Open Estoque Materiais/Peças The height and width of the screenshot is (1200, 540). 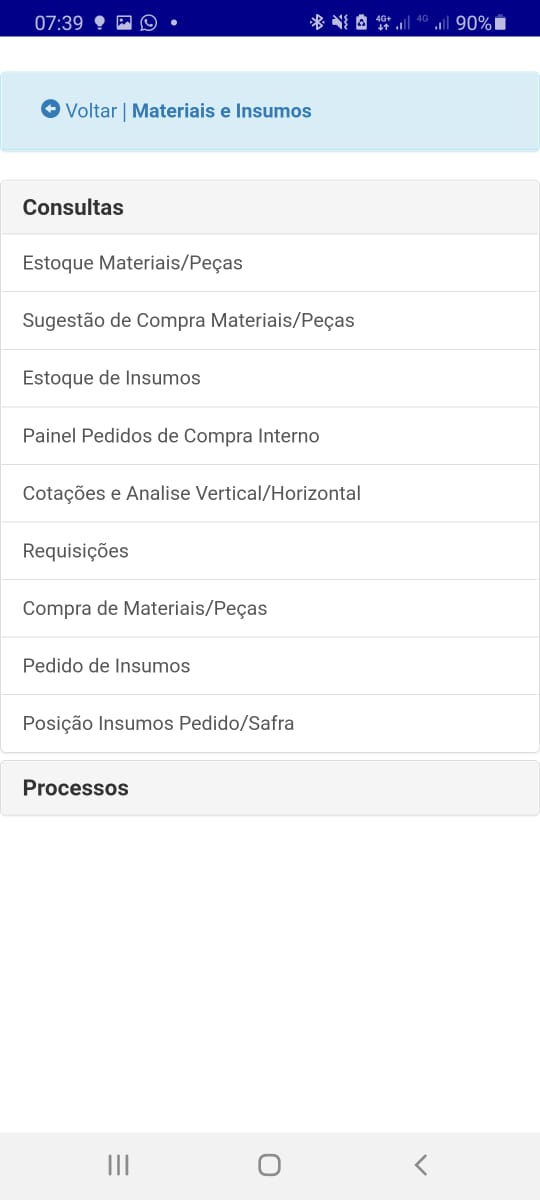pos(270,263)
